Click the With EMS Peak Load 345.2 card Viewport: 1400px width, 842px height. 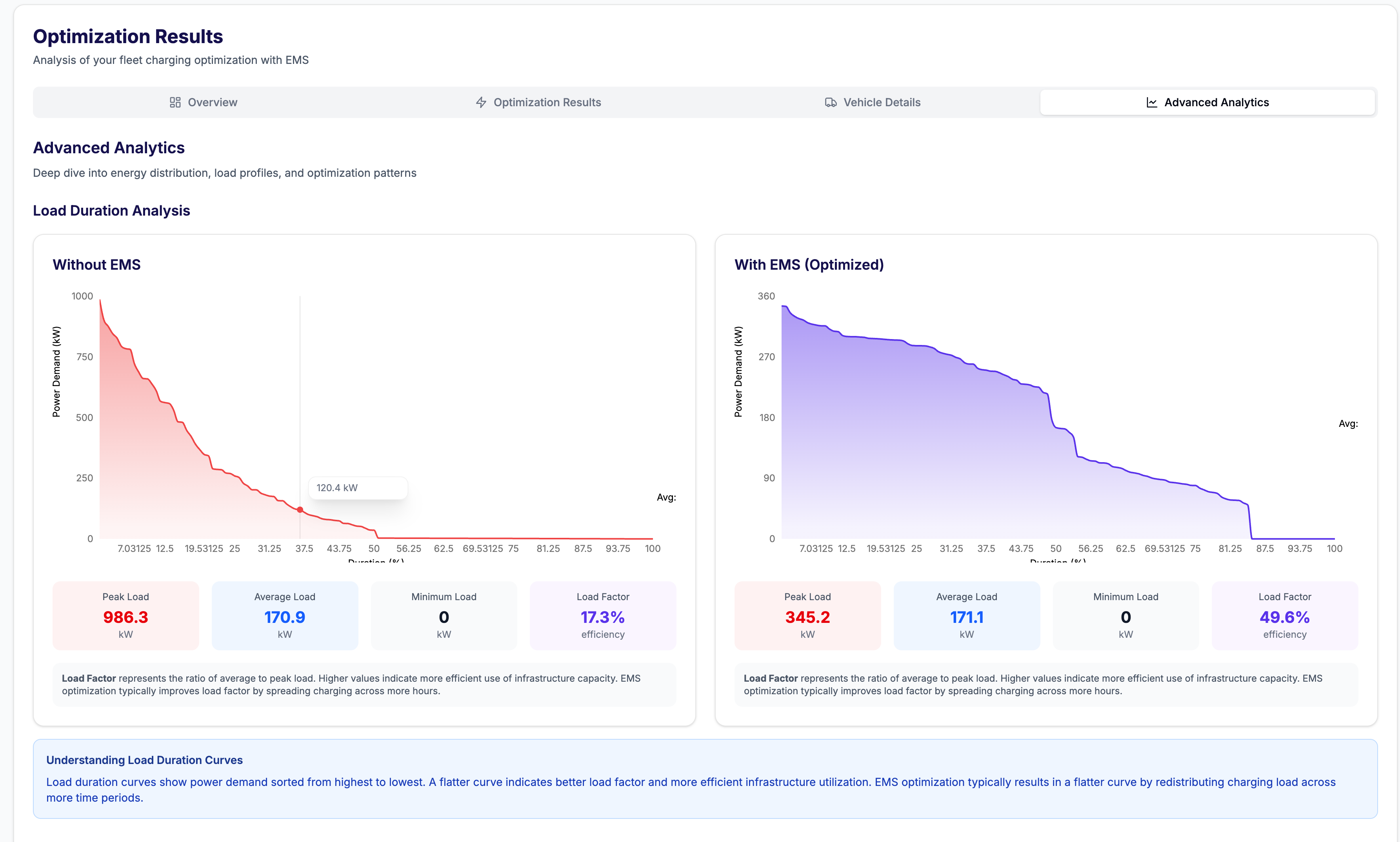pyautogui.click(x=807, y=615)
